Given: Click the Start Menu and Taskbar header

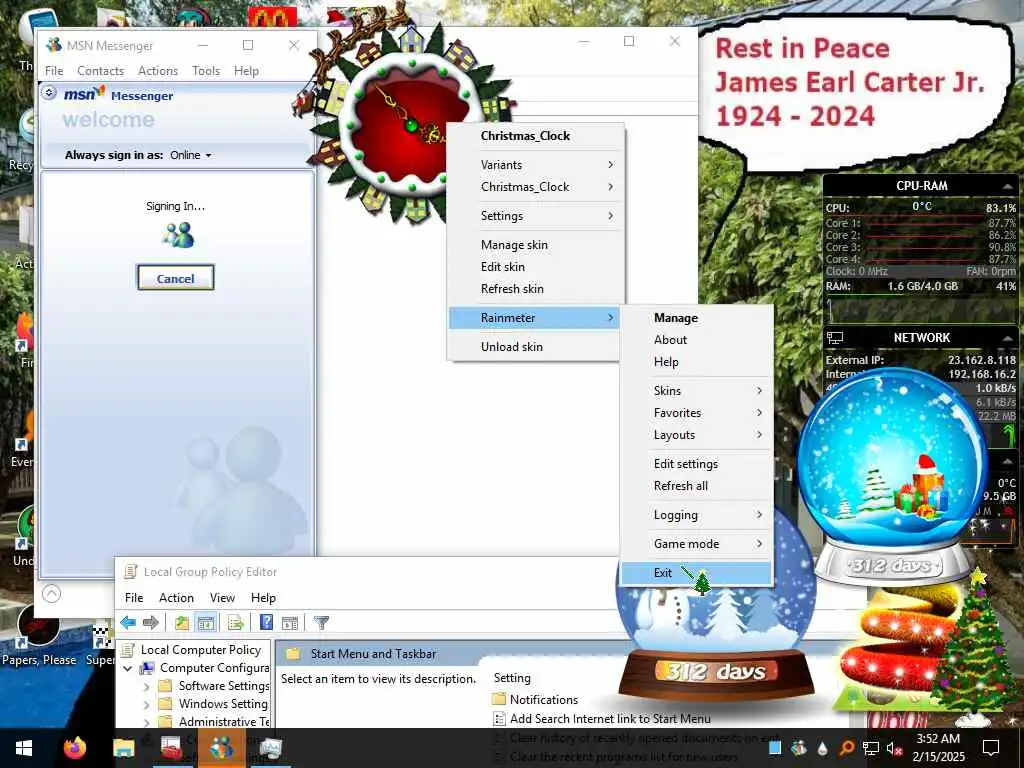Looking at the screenshot, I should coord(373,654).
